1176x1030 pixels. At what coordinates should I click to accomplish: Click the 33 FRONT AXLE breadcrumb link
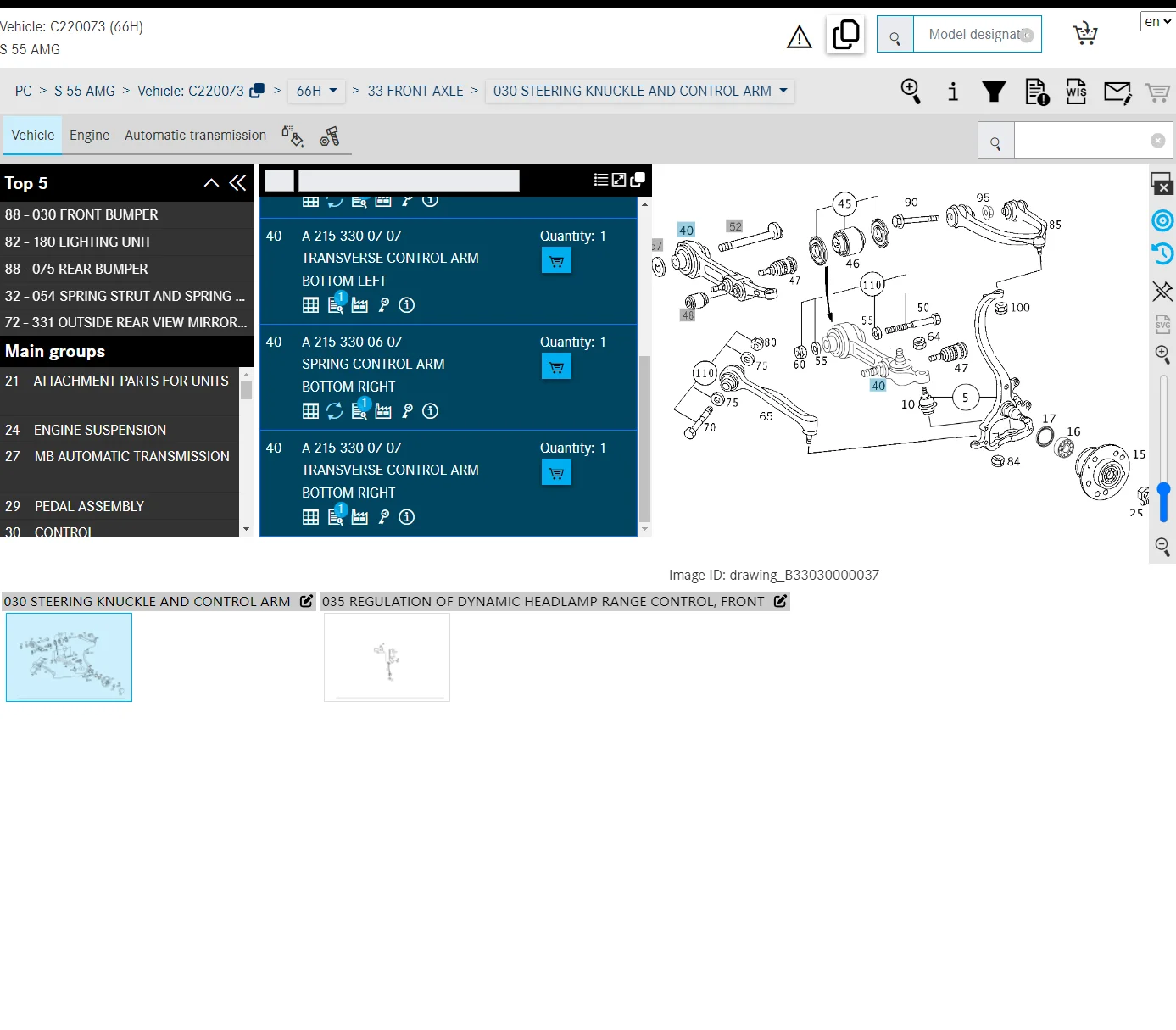click(415, 91)
